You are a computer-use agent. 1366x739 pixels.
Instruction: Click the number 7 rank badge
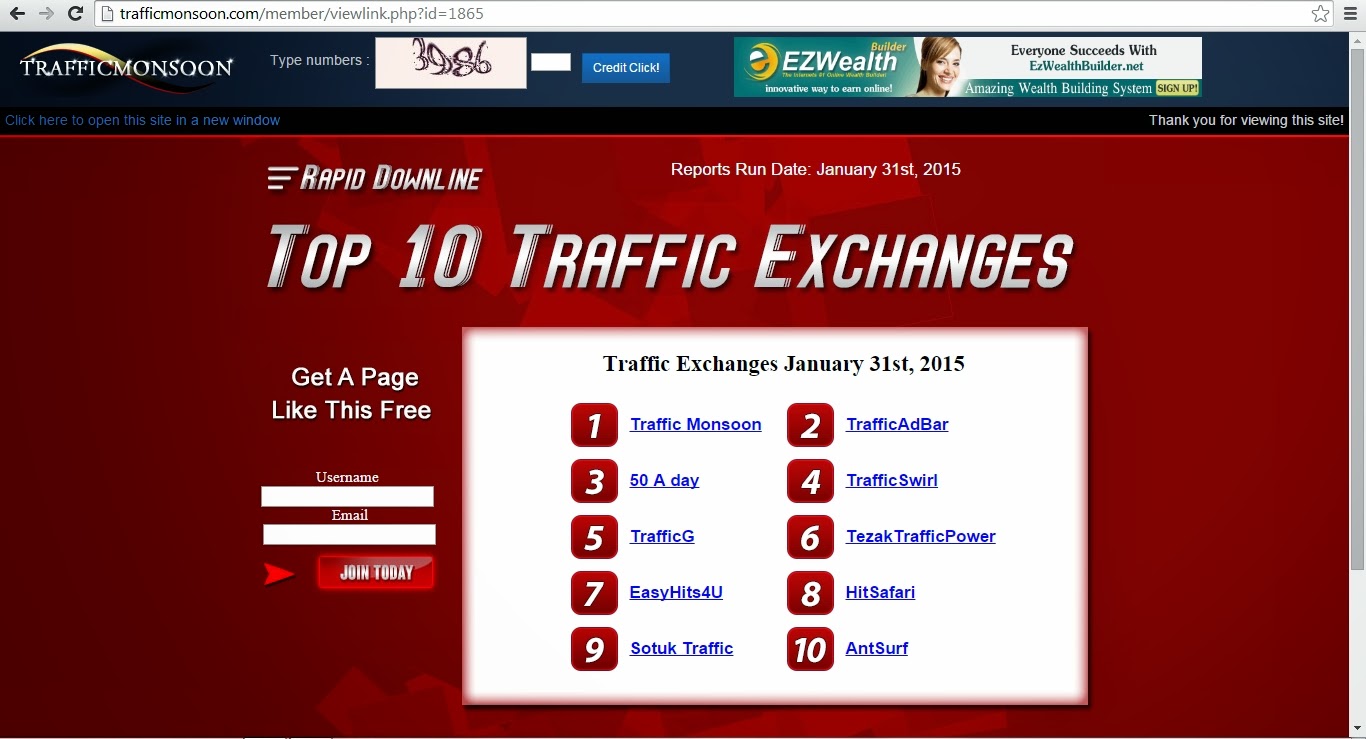[x=594, y=593]
